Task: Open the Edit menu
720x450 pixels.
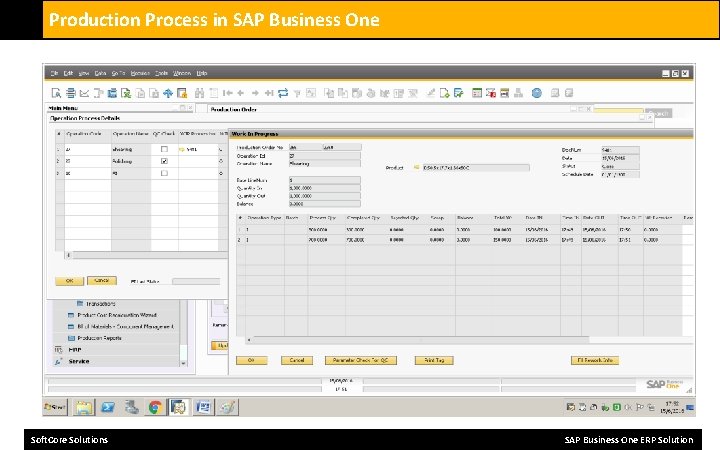Action: pos(68,73)
